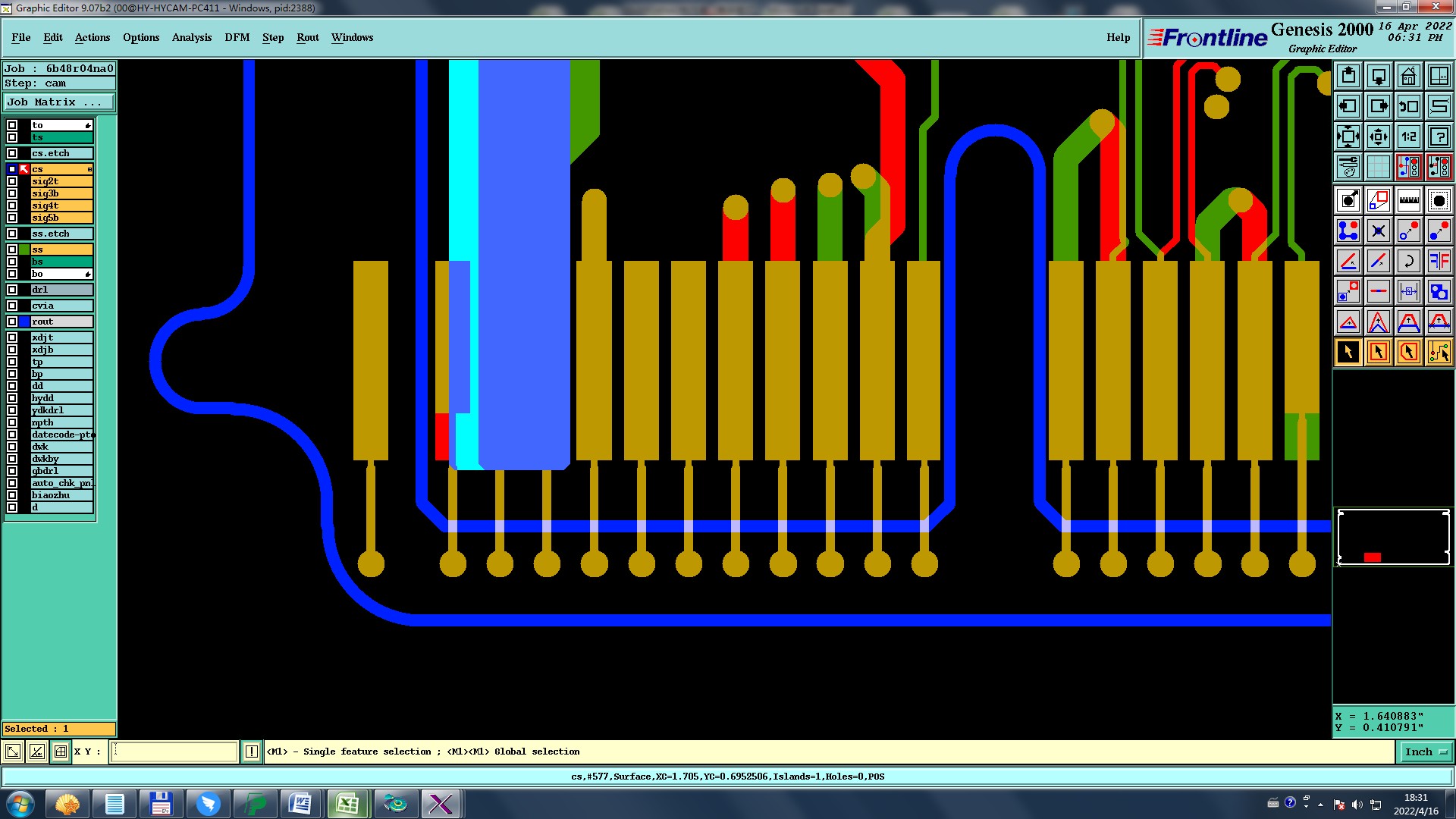Screen dimensions: 1456x819
Task: Open the DFM menu
Action: click(237, 37)
